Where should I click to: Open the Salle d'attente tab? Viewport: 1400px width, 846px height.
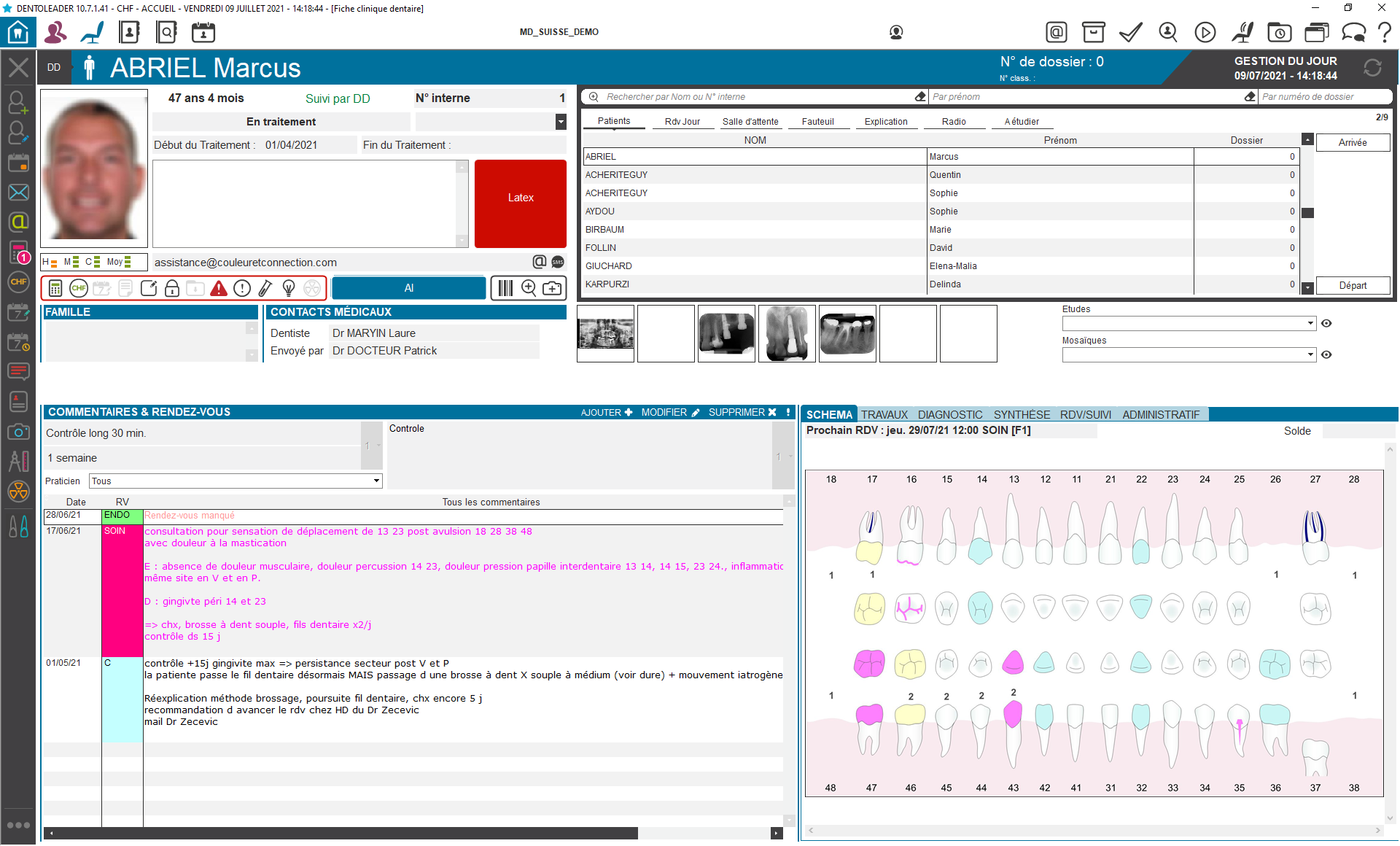[x=750, y=122]
